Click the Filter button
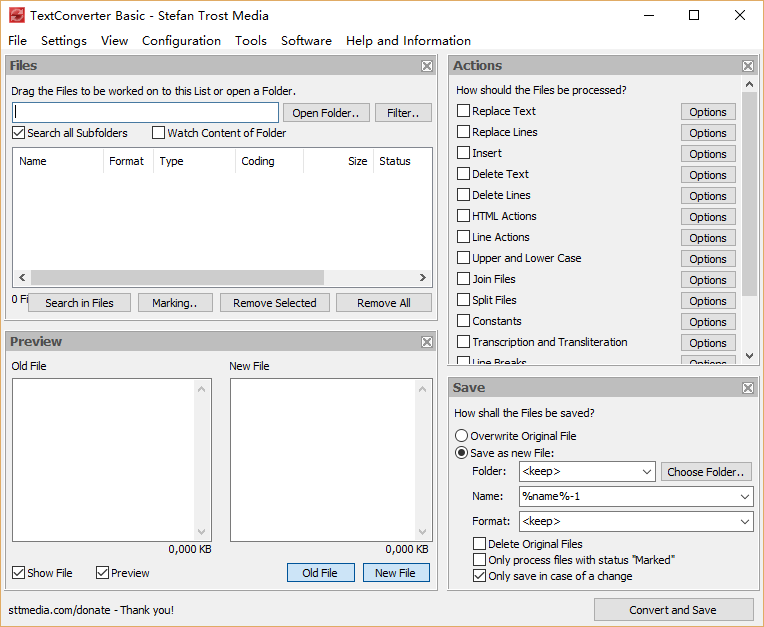764x627 pixels. point(403,113)
